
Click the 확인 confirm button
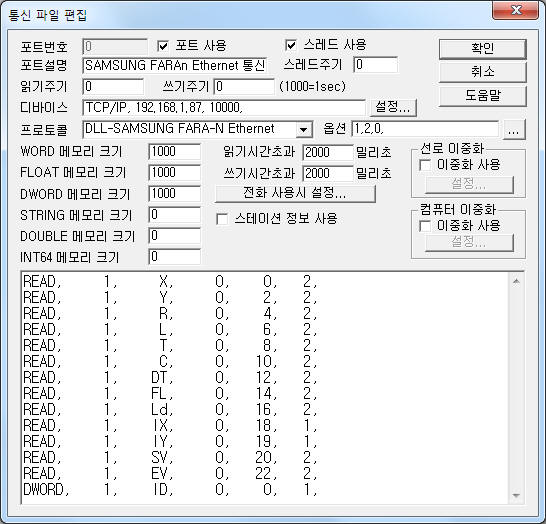482,48
